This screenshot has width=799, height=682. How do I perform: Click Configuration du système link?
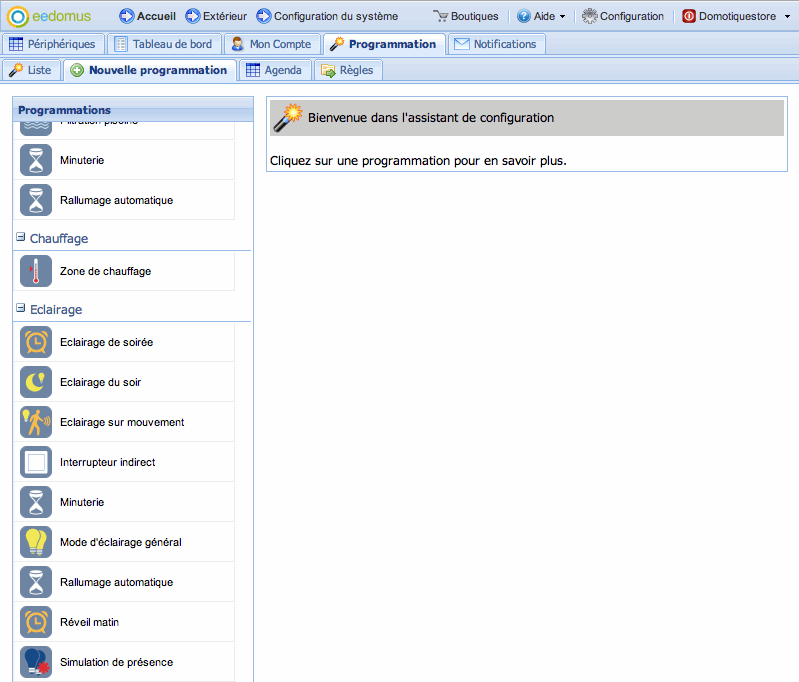327,16
